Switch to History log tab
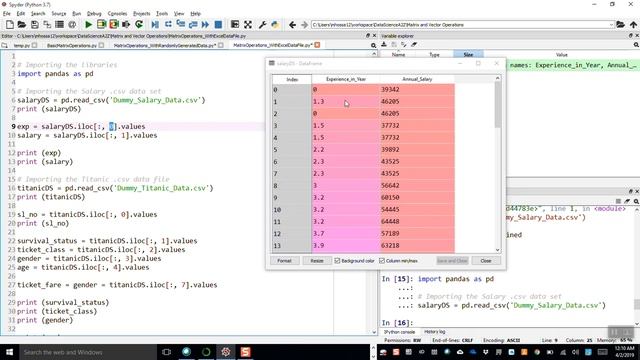This screenshot has width=640, height=360. pyautogui.click(x=434, y=332)
